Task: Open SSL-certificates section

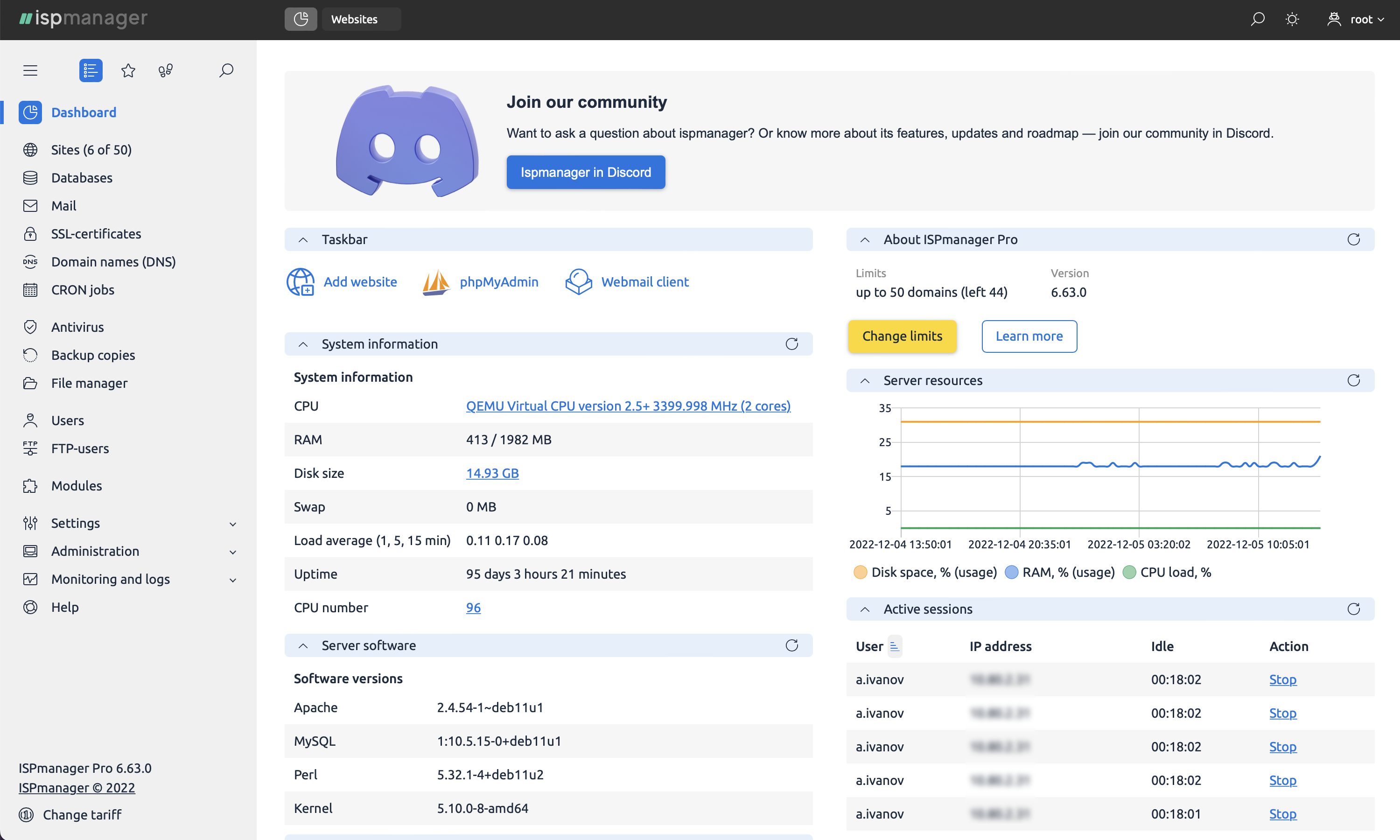Action: tap(96, 234)
